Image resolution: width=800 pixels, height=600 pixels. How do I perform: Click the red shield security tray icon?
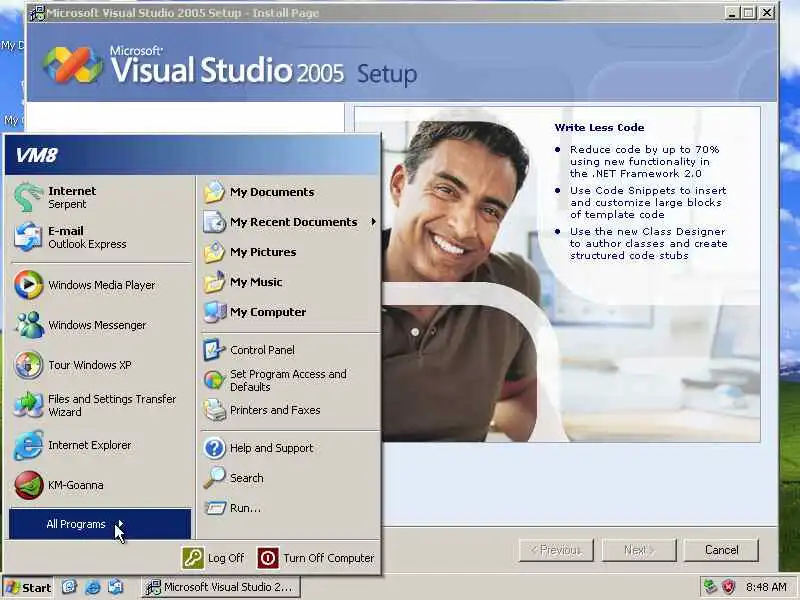click(729, 587)
